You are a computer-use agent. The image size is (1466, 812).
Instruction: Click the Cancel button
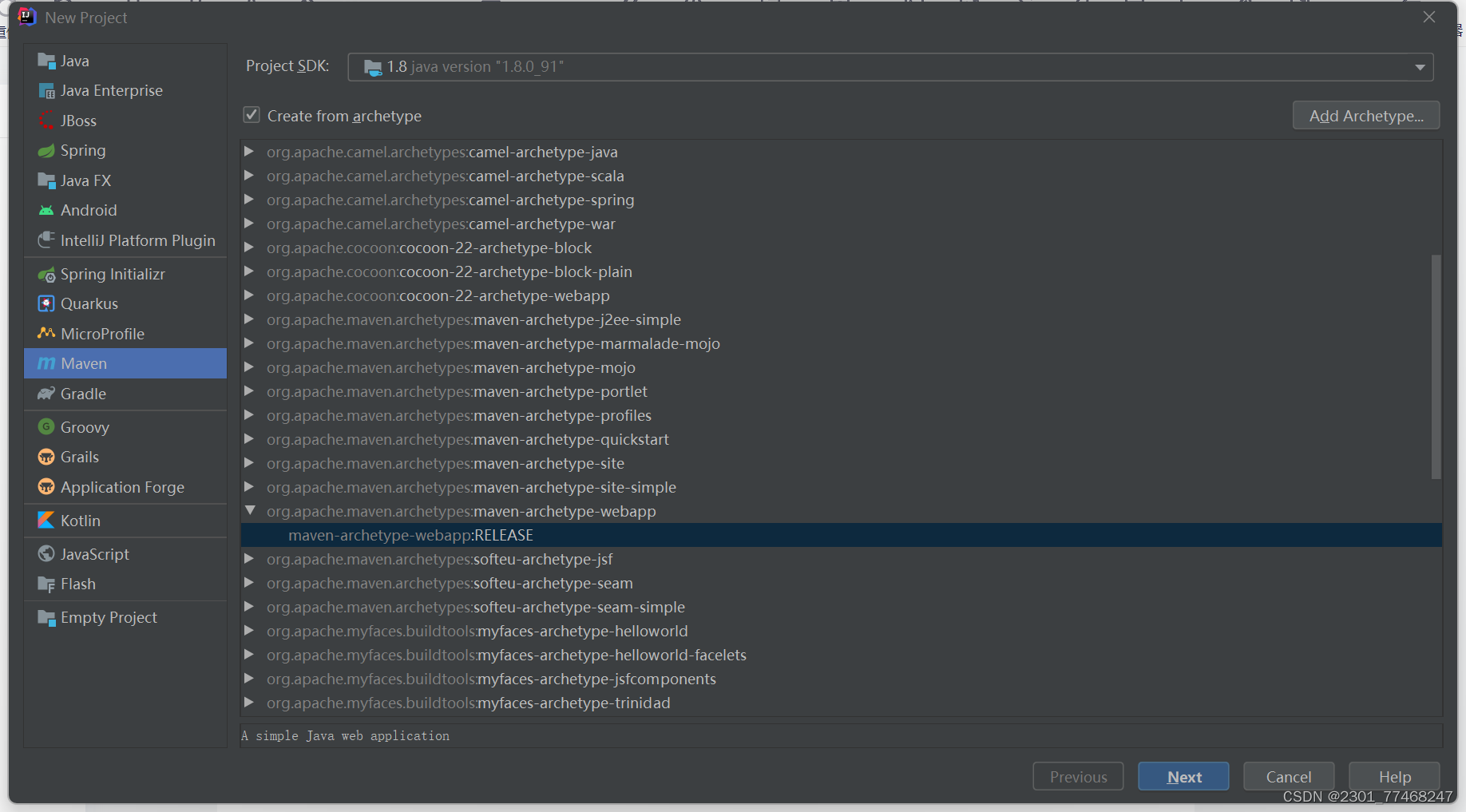click(1289, 777)
